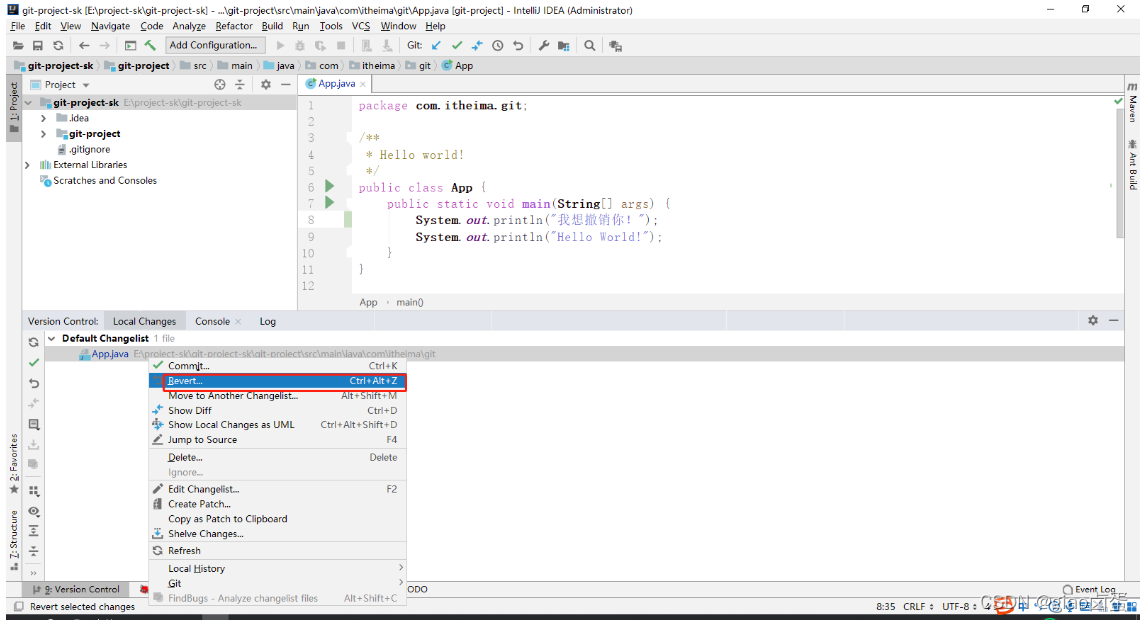Click the Build project hammer icon
This screenshot has width=1143, height=622.
click(150, 45)
